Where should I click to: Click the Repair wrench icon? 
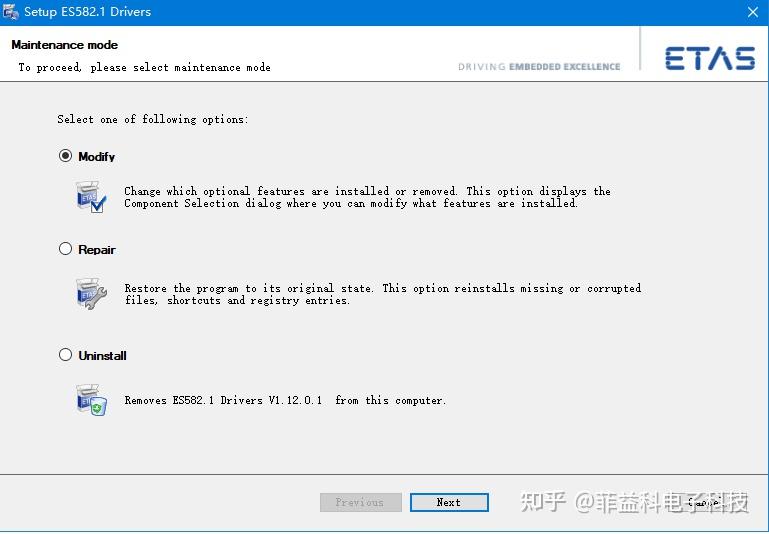click(91, 294)
